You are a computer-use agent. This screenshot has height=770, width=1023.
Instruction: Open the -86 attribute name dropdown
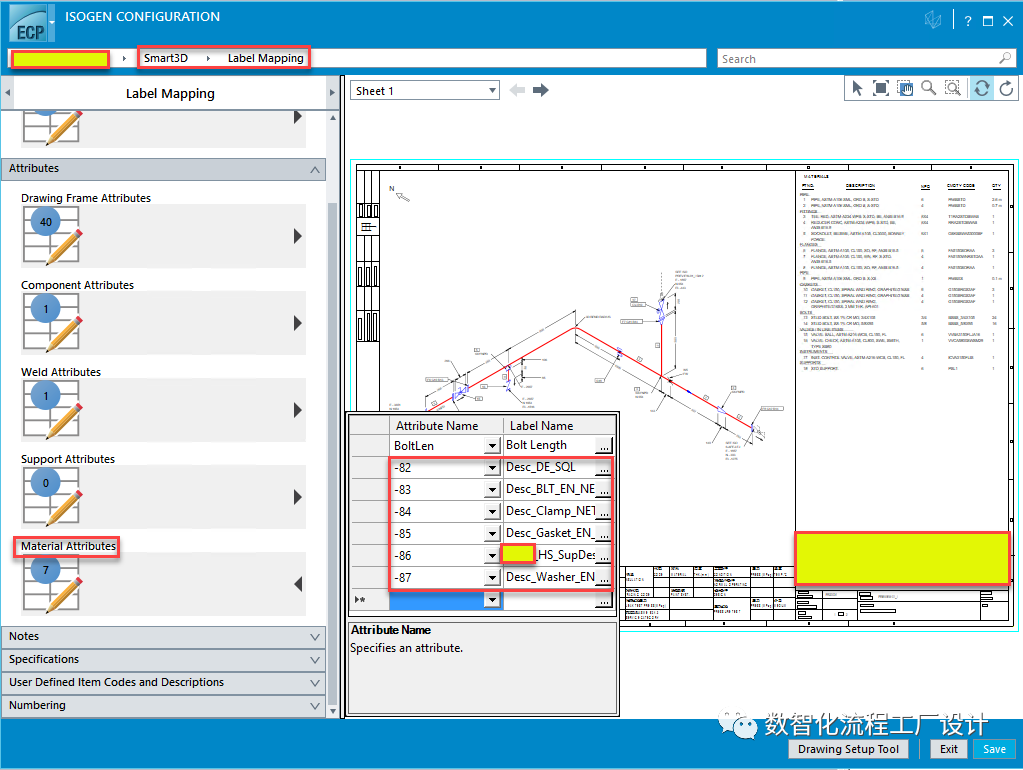pos(493,555)
